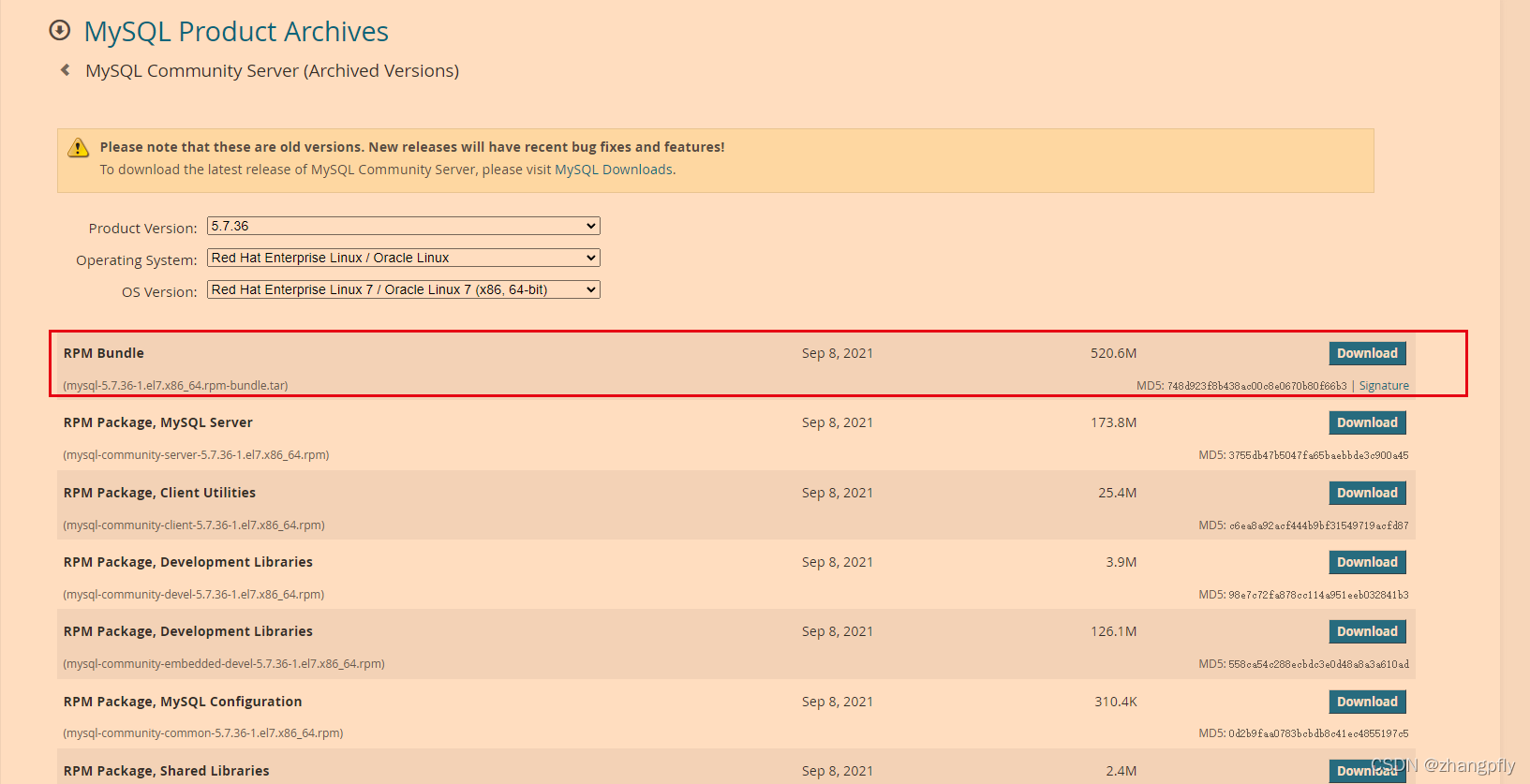Image resolution: width=1530 pixels, height=784 pixels.
Task: Click the Sep 8, 2021 date of RPM Bundle
Action: coord(838,353)
